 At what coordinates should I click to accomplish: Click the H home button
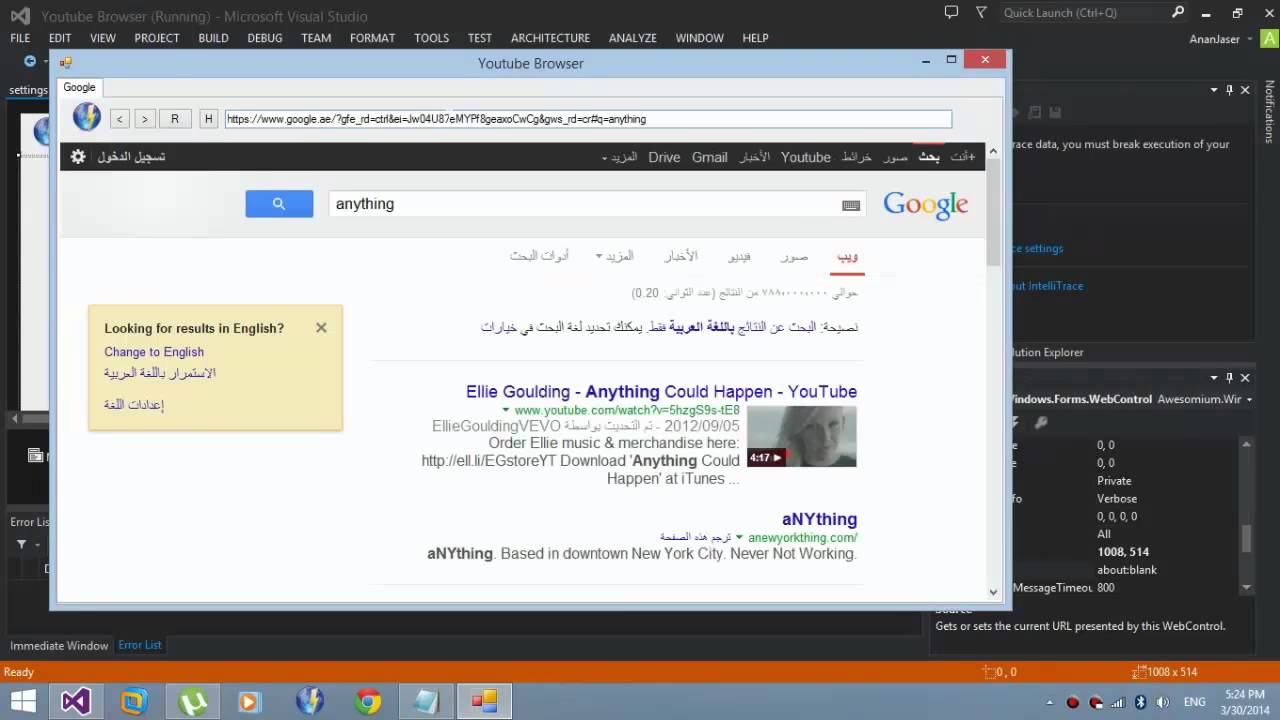(x=208, y=119)
